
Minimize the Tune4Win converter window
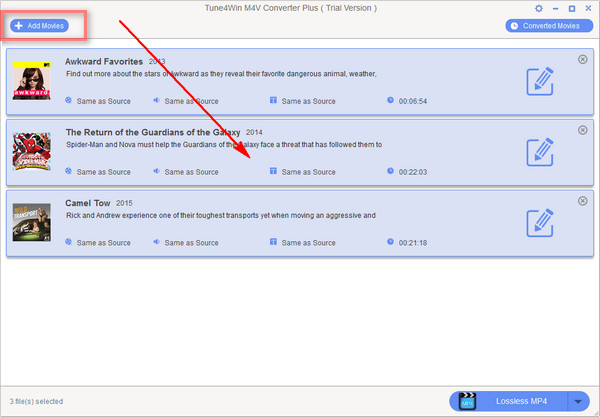tap(556, 8)
